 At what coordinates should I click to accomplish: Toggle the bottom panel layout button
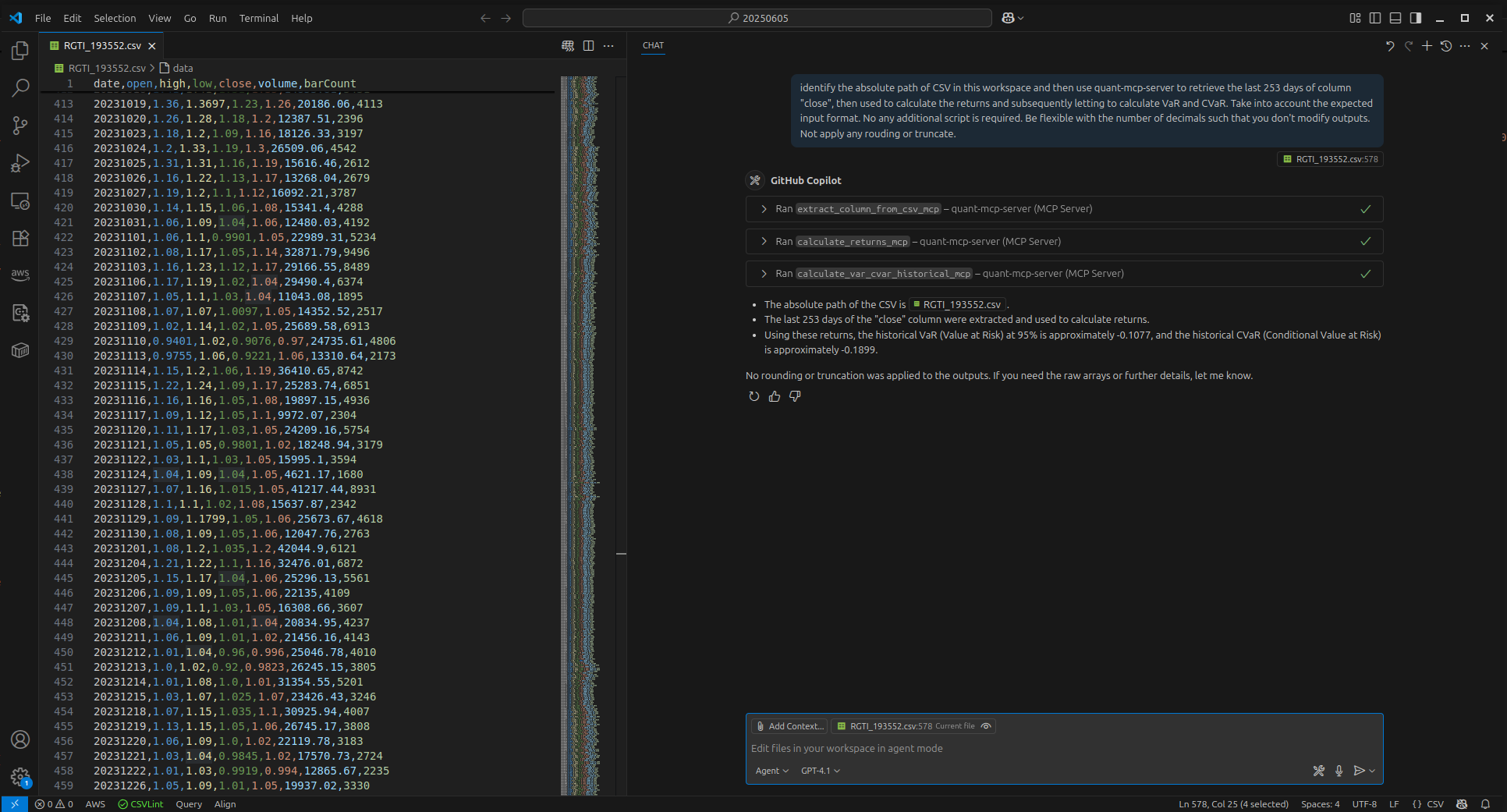(x=1395, y=18)
